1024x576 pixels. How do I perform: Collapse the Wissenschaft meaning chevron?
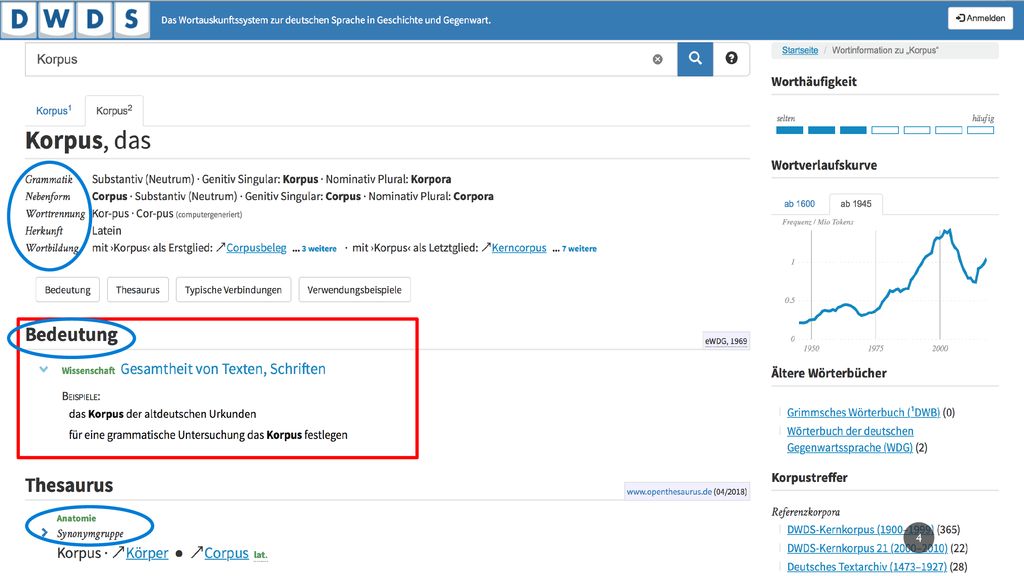coord(44,370)
